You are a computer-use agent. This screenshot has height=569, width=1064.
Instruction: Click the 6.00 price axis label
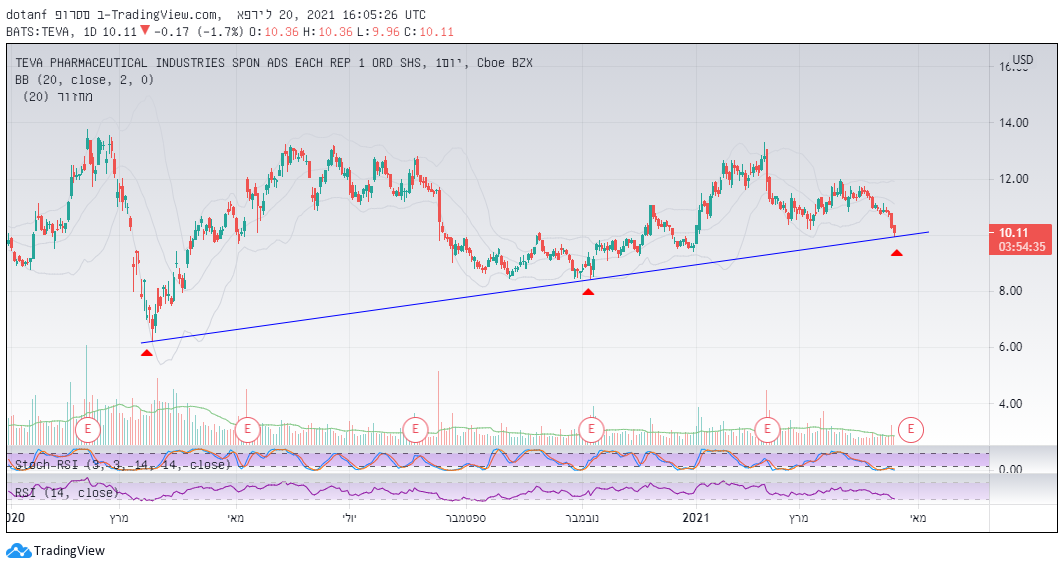(1010, 347)
